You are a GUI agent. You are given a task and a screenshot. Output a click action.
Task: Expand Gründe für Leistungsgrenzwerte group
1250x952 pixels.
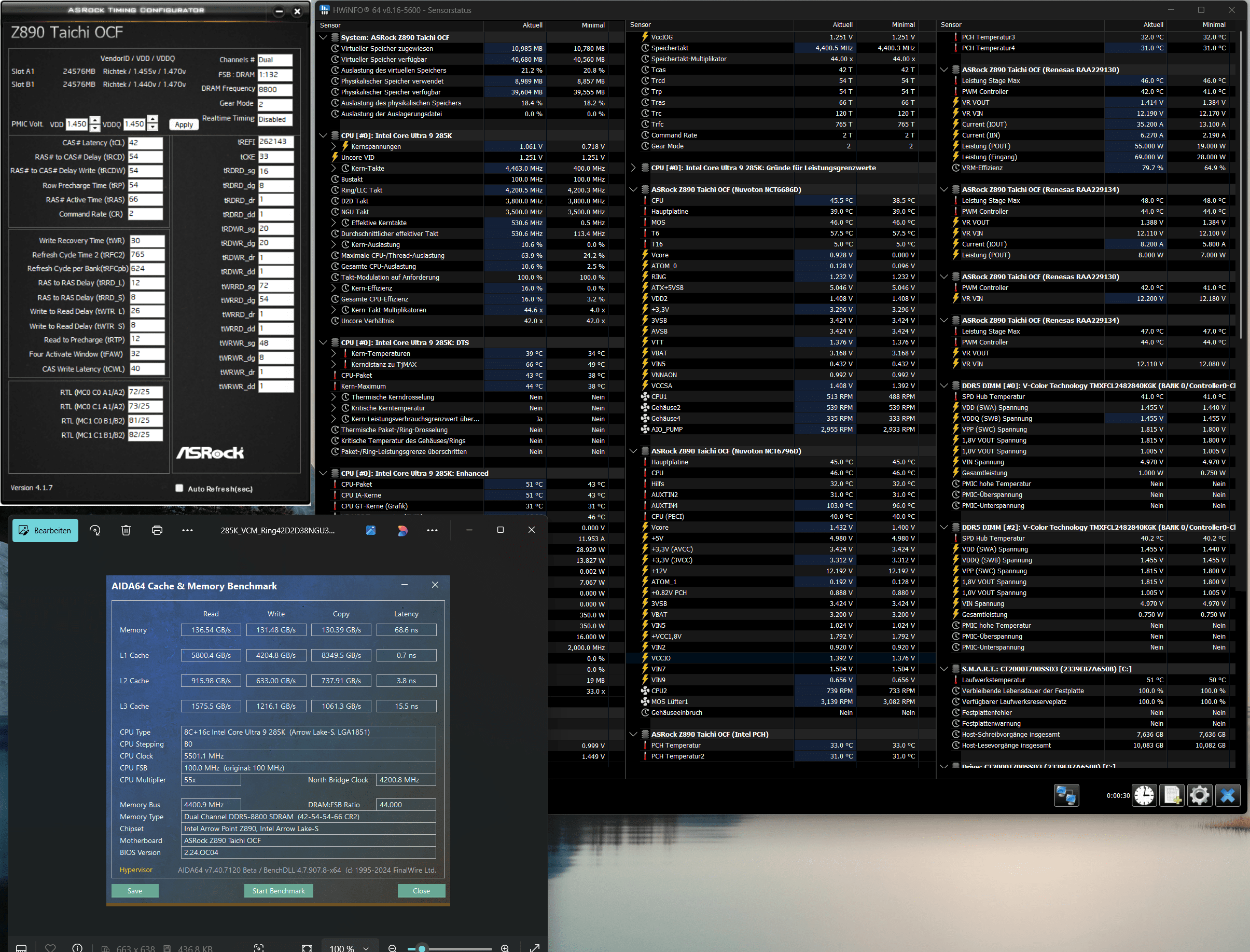point(633,168)
